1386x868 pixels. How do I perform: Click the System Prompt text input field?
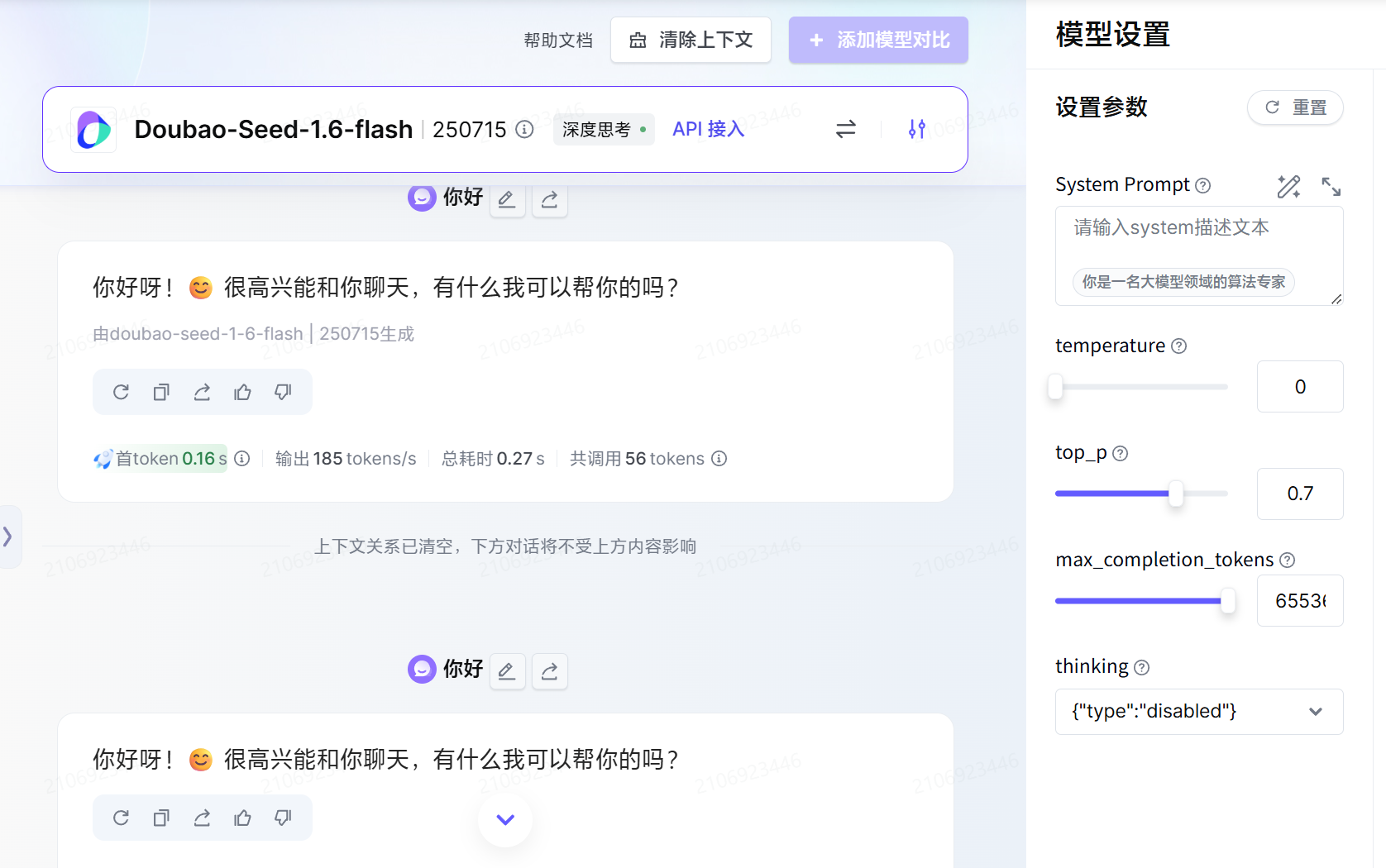[x=1198, y=240]
